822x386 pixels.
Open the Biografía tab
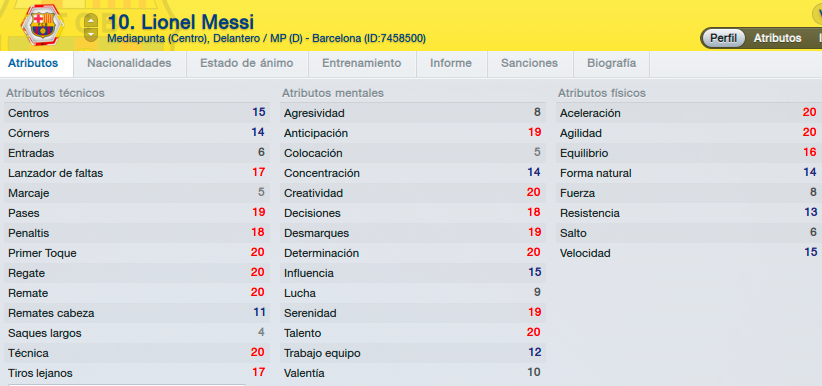tap(612, 63)
